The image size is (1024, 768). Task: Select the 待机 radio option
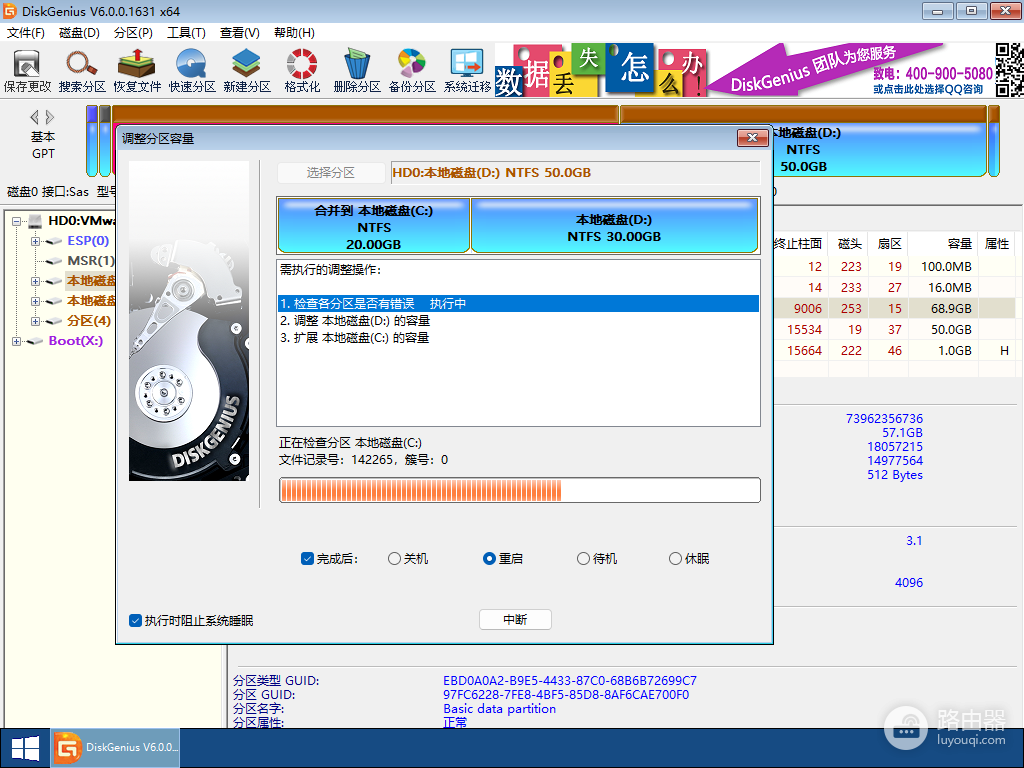(x=583, y=558)
